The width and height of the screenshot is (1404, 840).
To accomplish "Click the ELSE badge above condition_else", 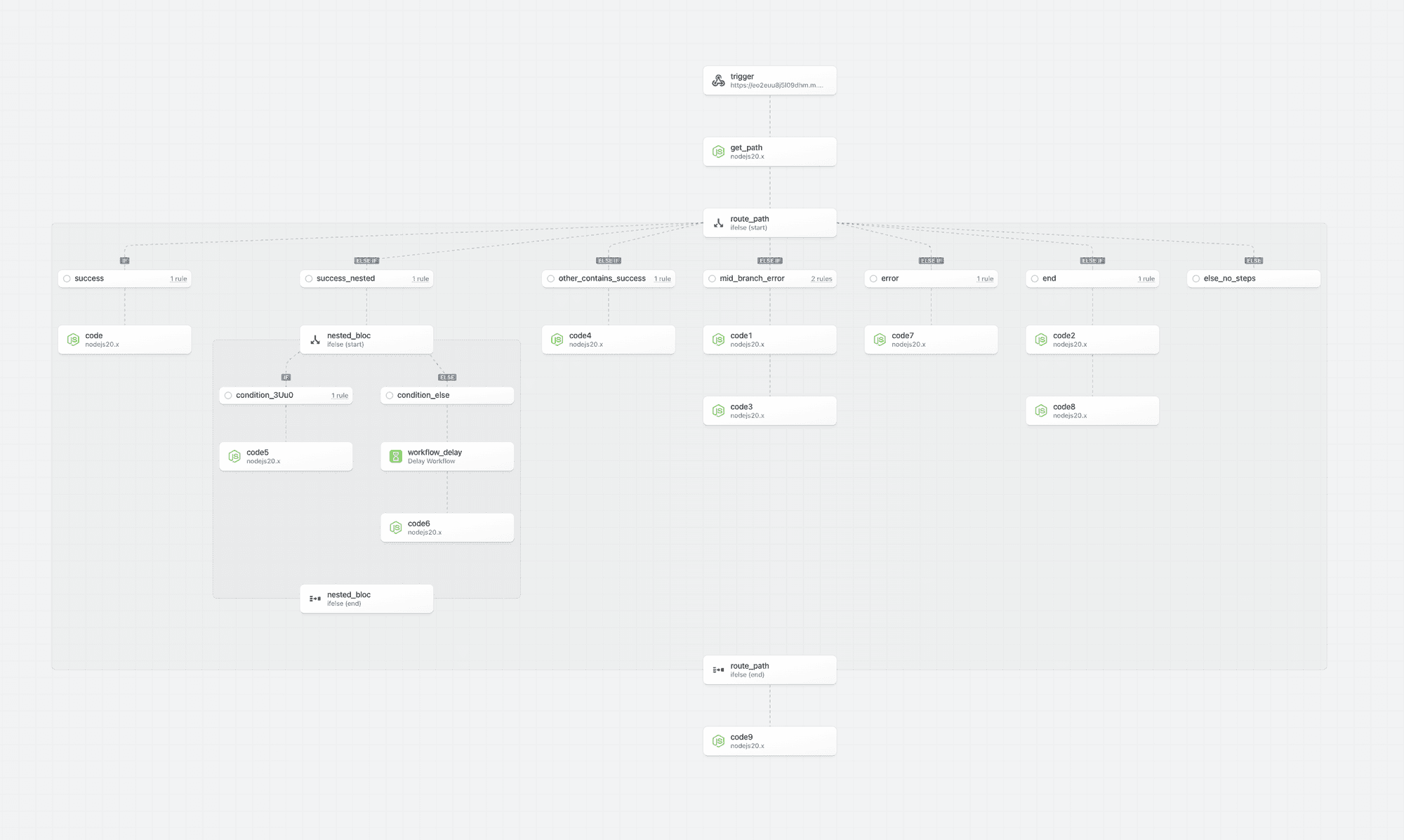I will 447,378.
